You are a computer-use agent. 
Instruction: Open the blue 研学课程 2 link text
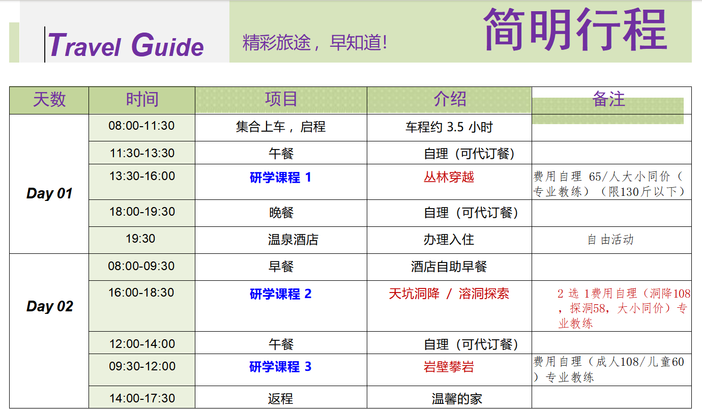point(281,294)
